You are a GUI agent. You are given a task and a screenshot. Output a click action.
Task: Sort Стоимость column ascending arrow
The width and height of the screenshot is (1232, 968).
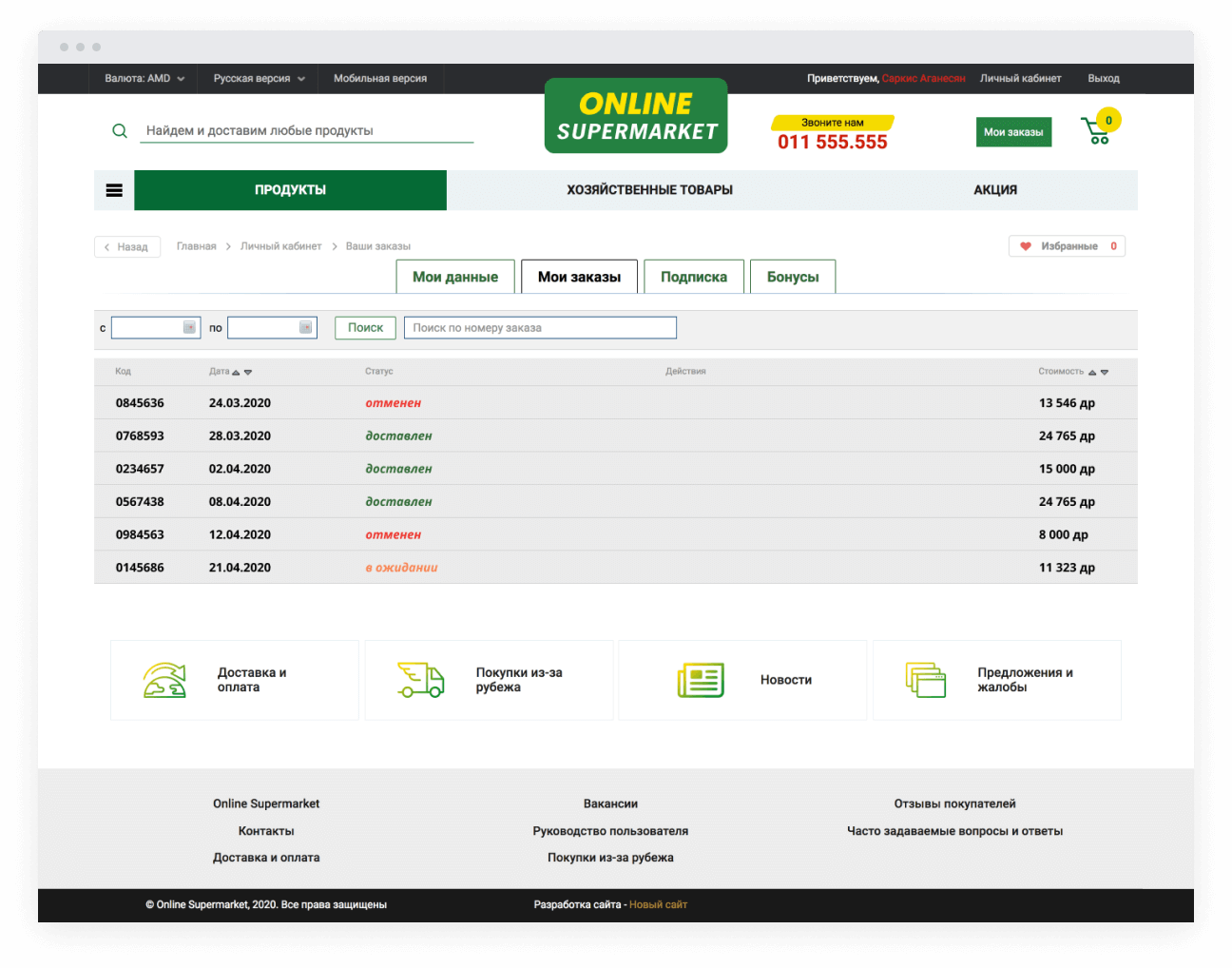tap(1092, 372)
